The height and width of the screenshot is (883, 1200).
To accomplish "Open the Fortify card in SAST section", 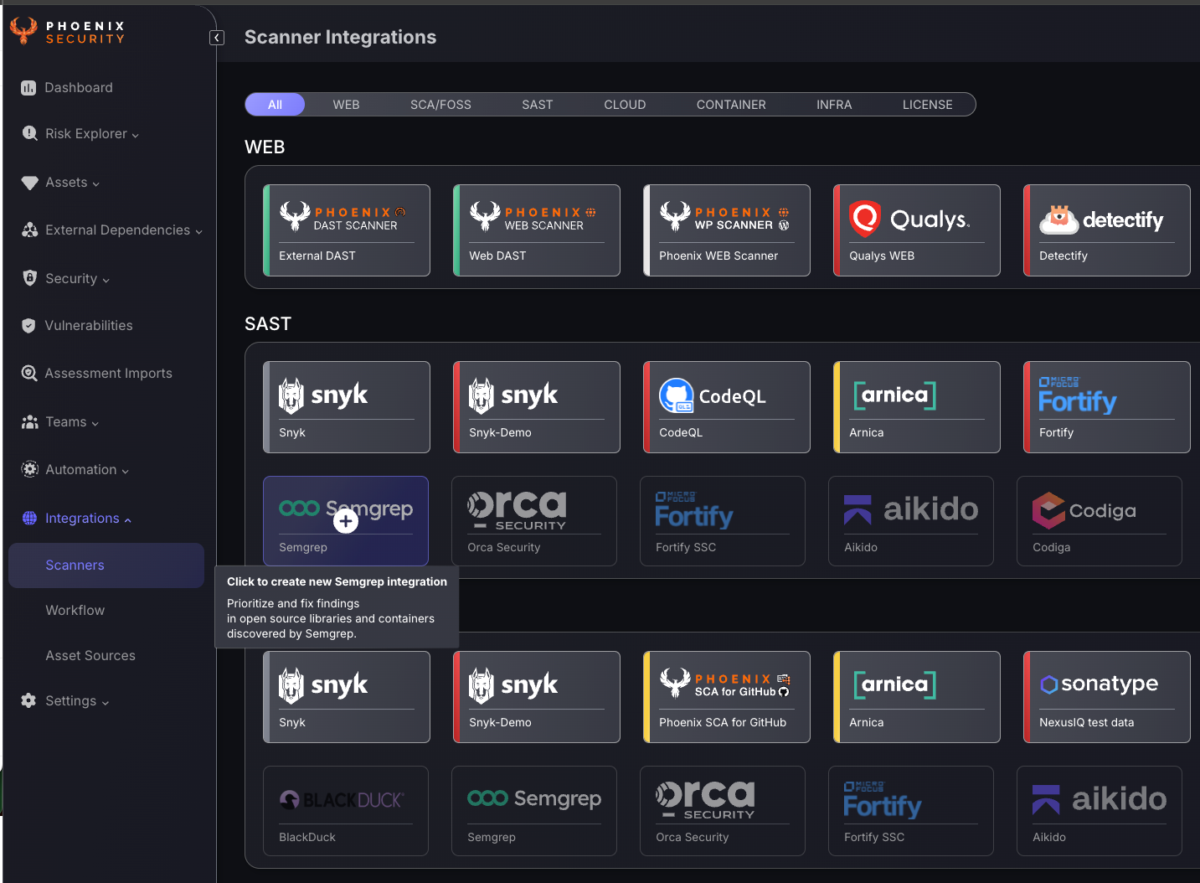I will pyautogui.click(x=1106, y=407).
